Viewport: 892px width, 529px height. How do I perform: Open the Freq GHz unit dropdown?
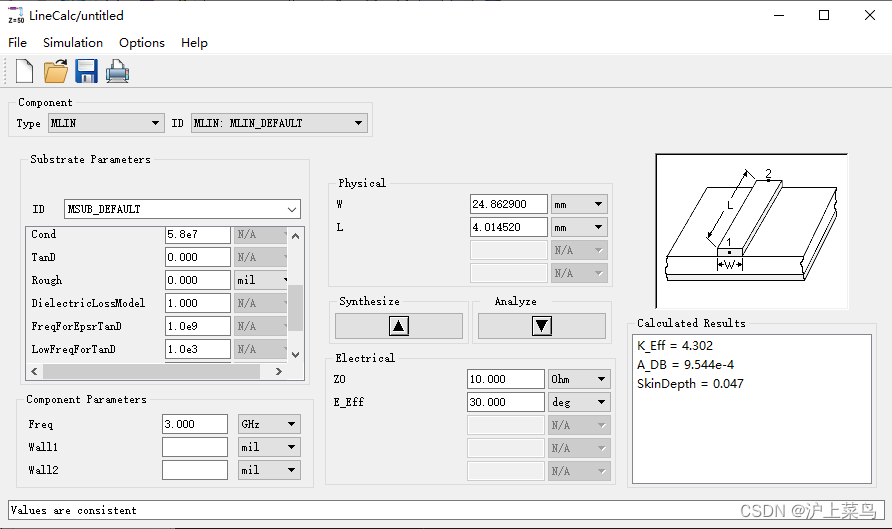(269, 424)
